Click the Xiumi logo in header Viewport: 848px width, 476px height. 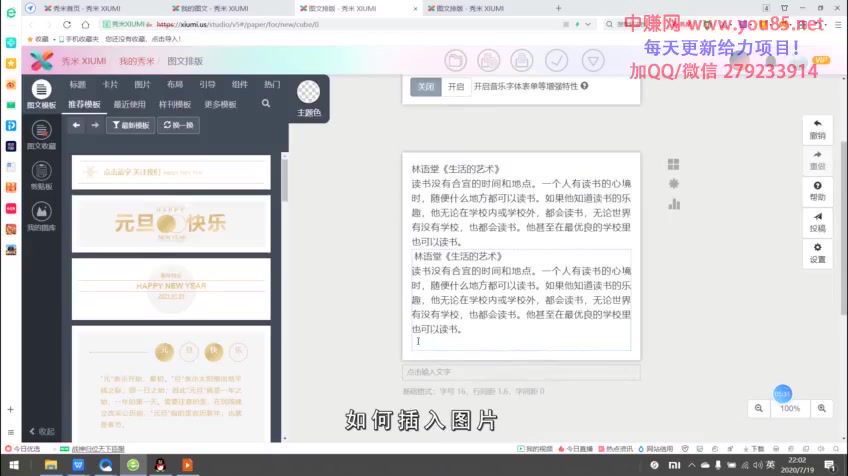click(x=42, y=61)
